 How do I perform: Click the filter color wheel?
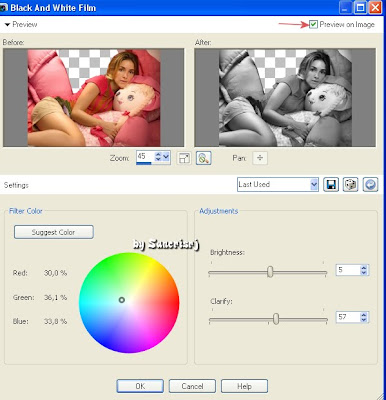pyautogui.click(x=129, y=303)
